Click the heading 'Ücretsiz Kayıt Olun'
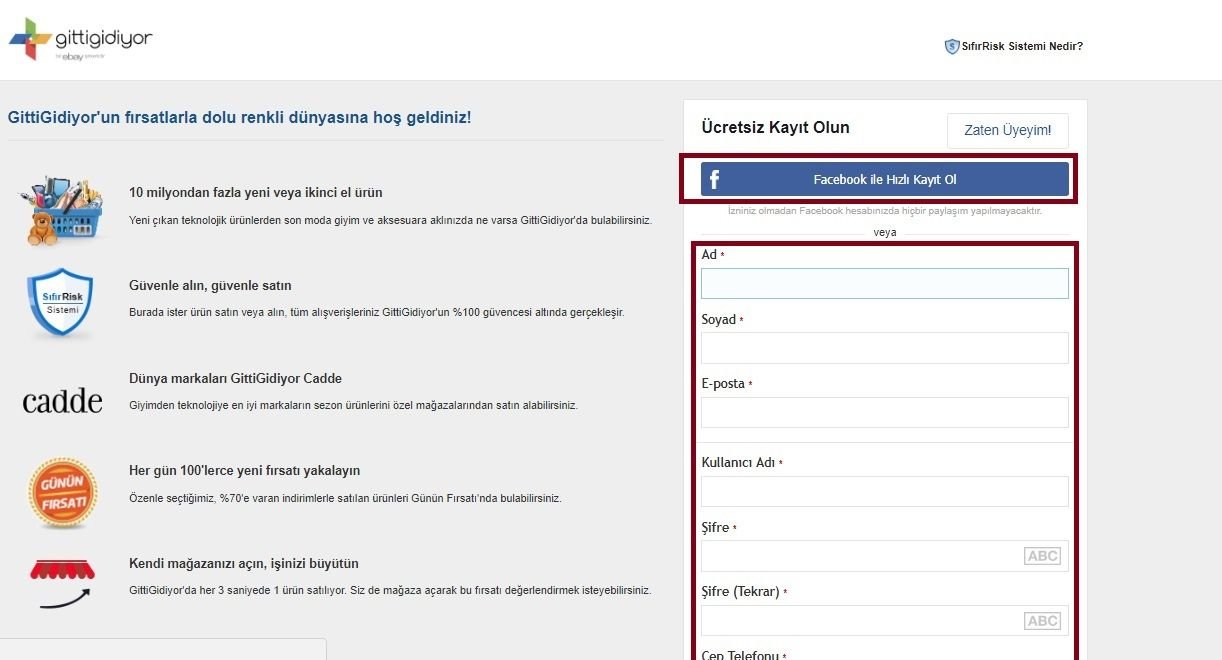 (776, 127)
